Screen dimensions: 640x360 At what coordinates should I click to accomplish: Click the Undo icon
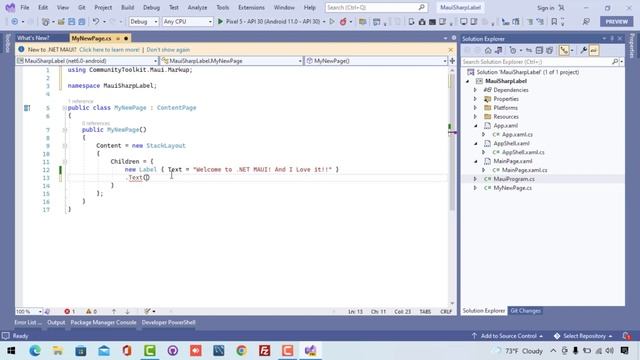click(x=96, y=22)
